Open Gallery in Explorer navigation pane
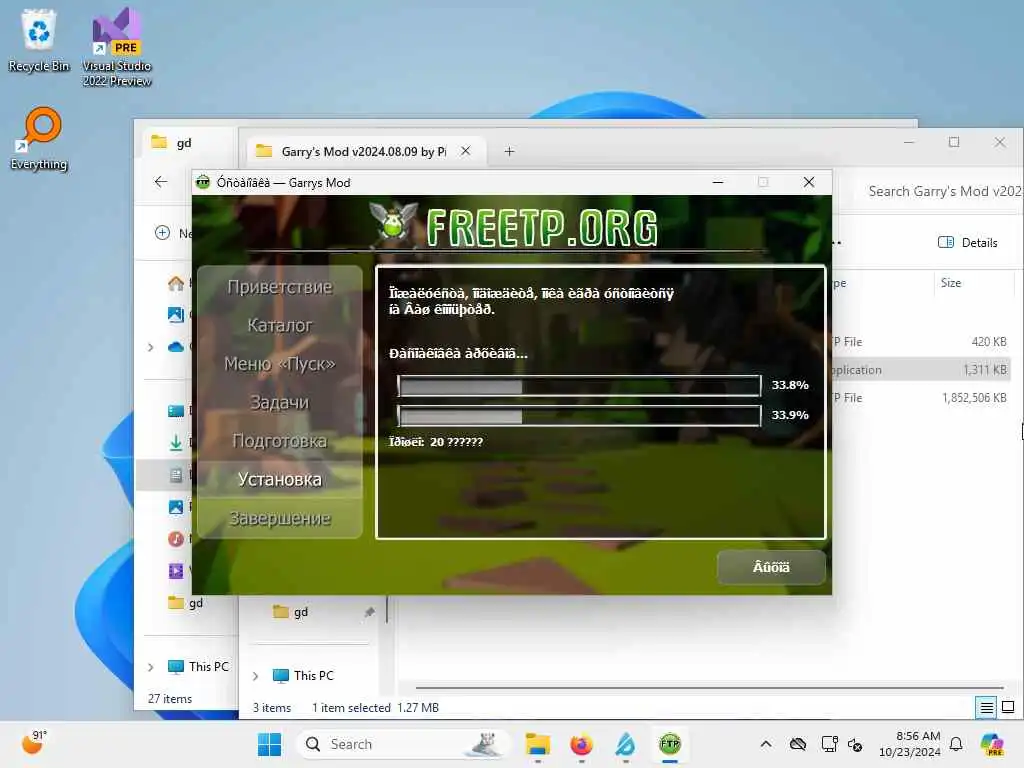 click(176, 314)
